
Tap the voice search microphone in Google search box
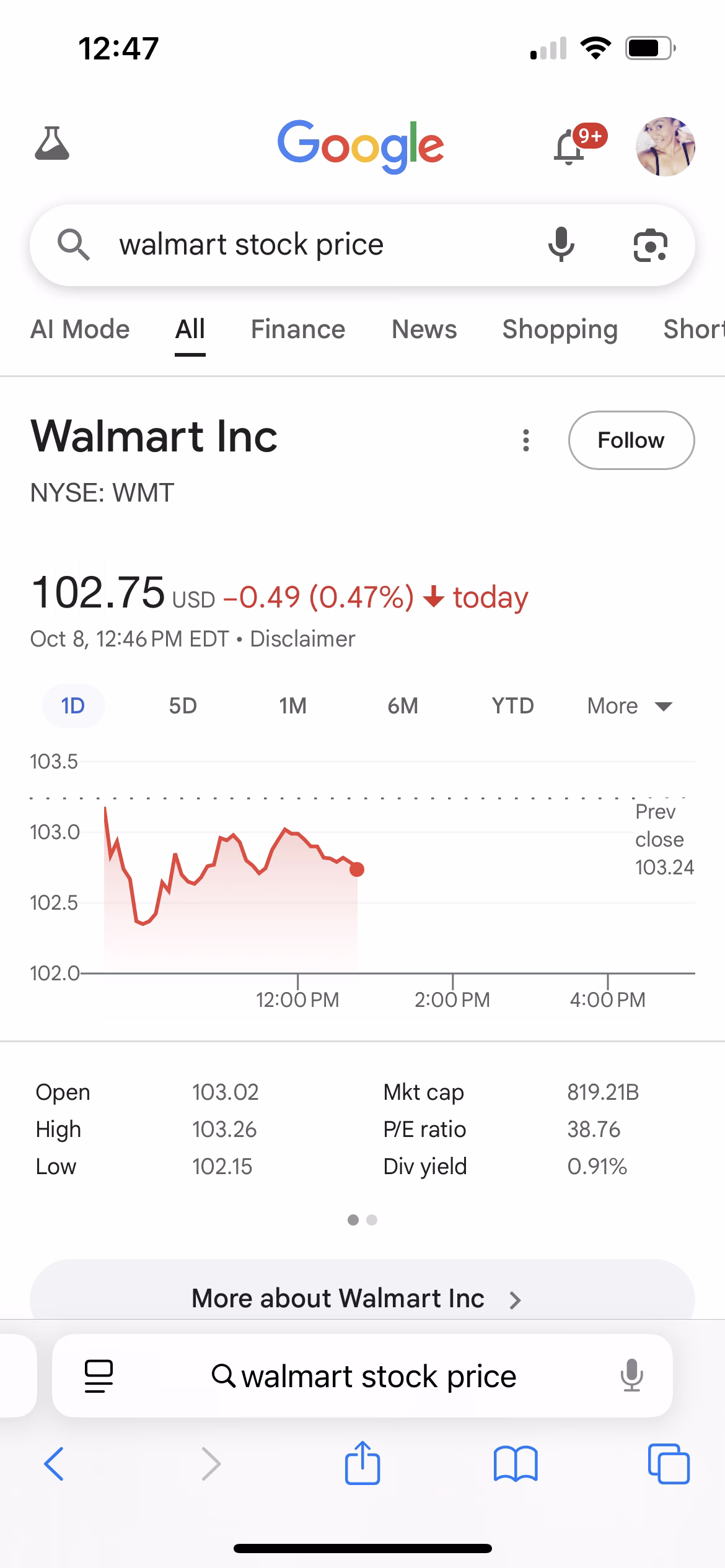(561, 245)
